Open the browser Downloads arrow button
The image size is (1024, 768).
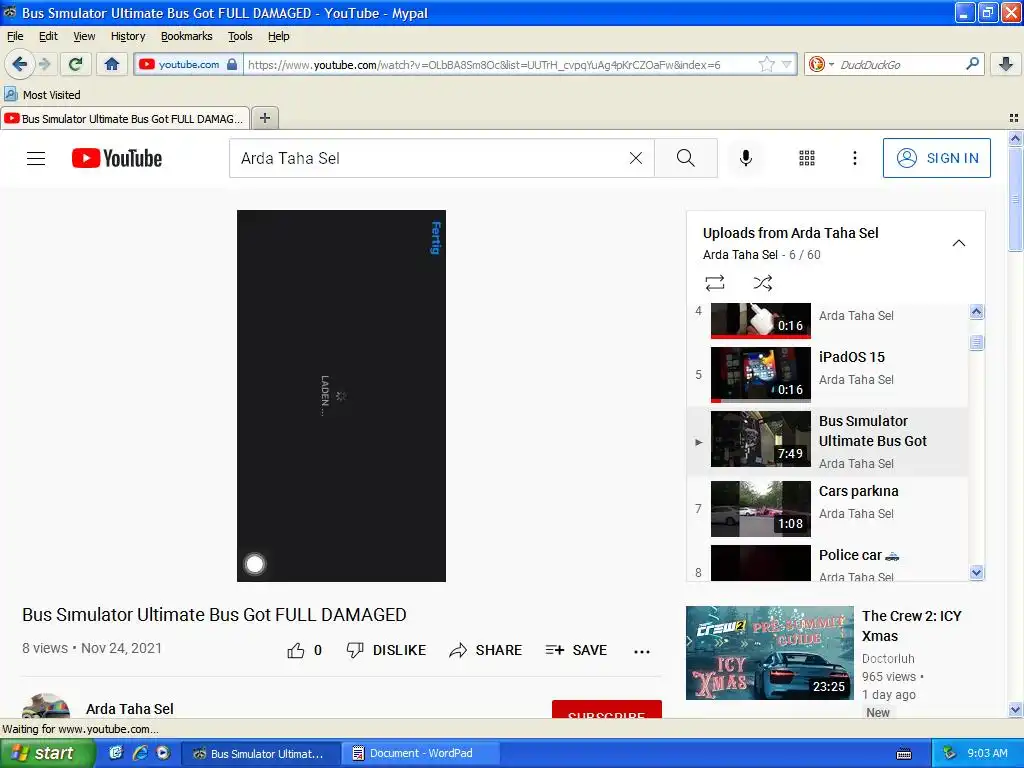tap(1006, 64)
